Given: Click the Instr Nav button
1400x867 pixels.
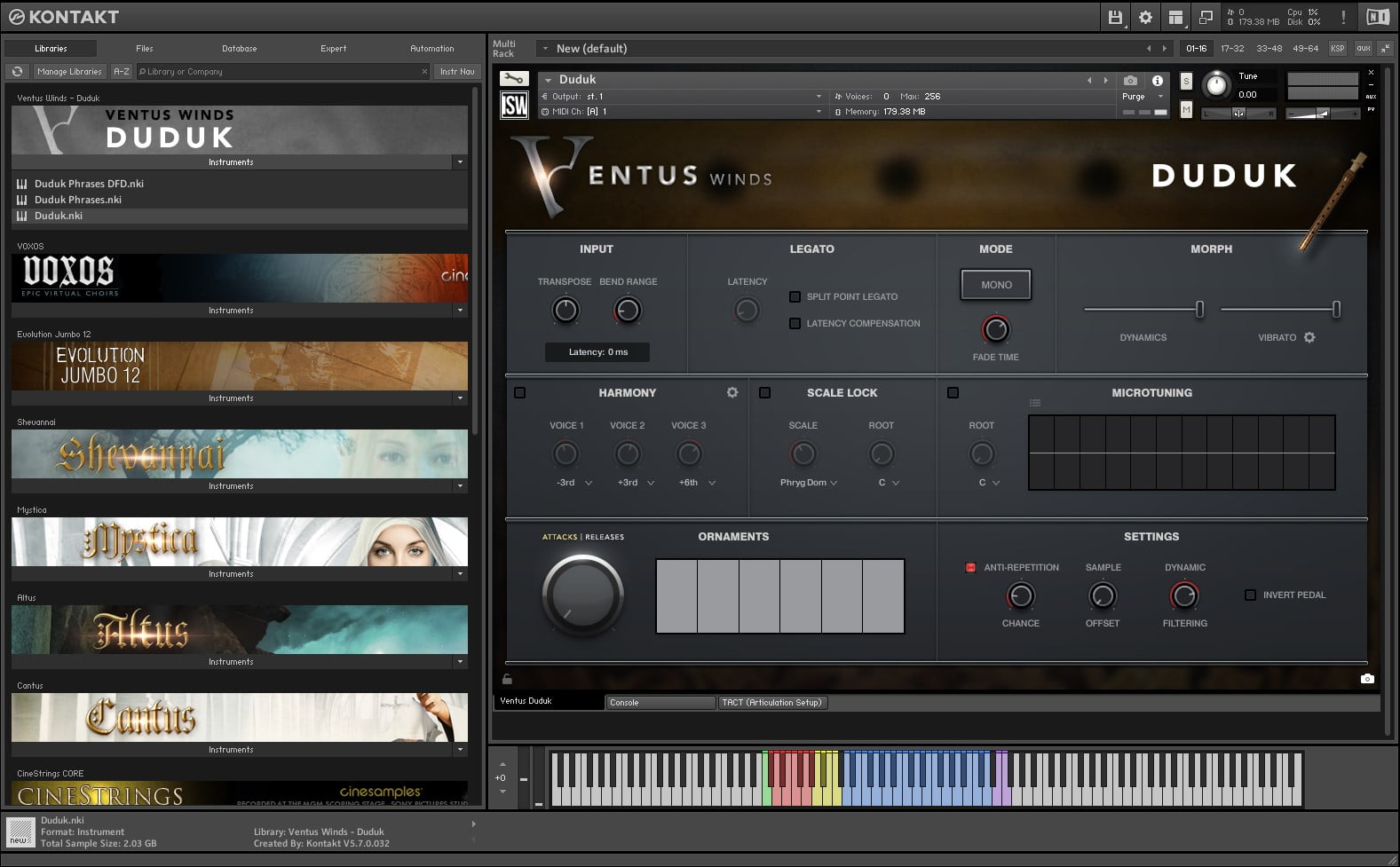Looking at the screenshot, I should [x=457, y=72].
